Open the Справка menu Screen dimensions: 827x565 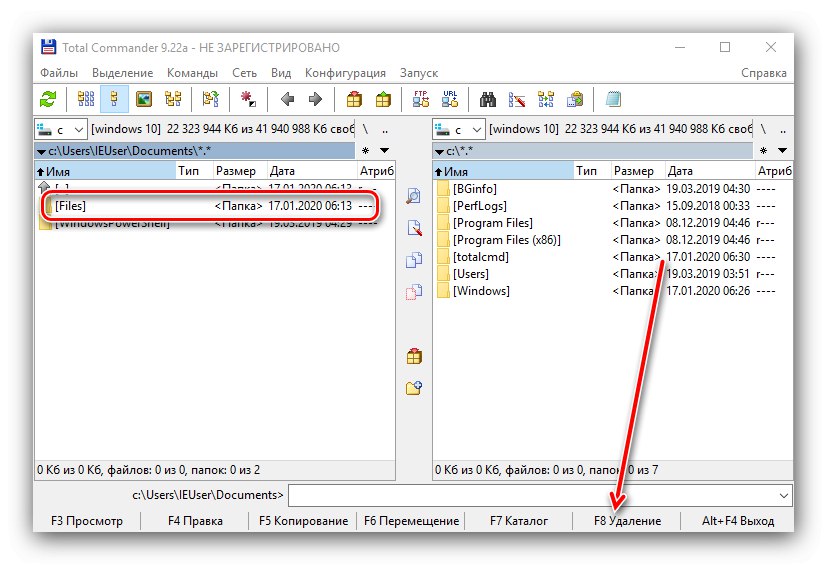tap(764, 73)
